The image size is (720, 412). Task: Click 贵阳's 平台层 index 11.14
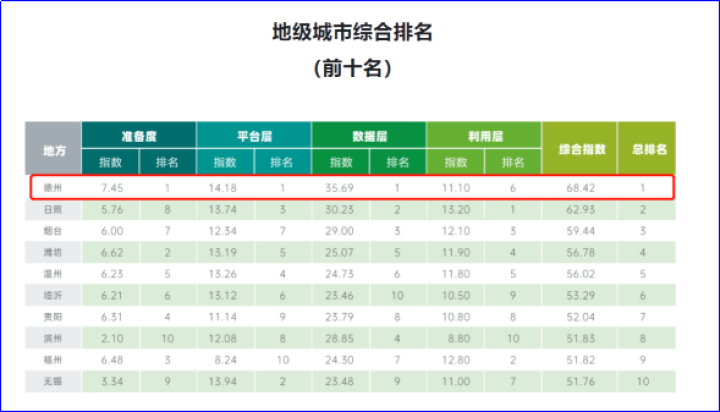[x=223, y=317]
